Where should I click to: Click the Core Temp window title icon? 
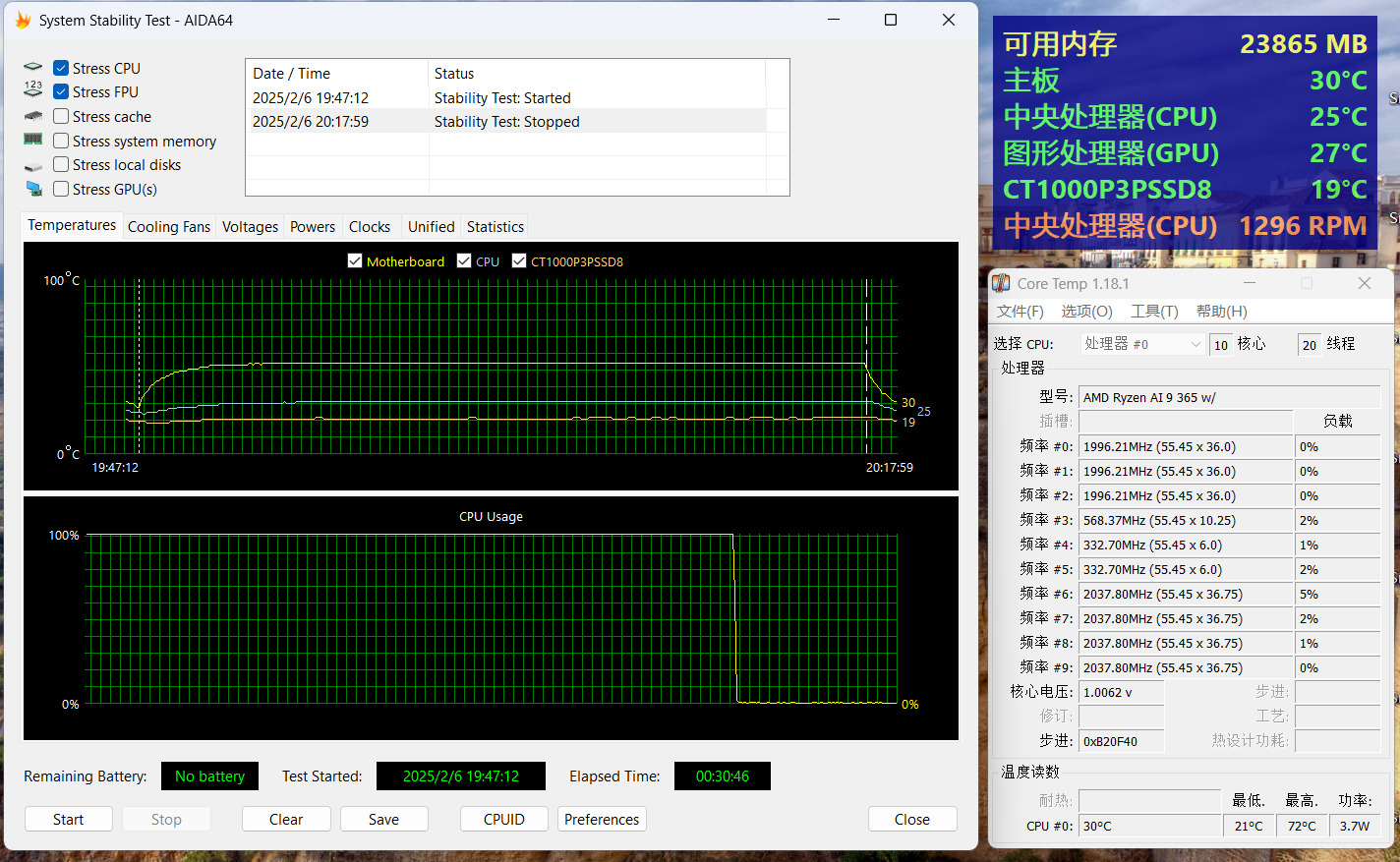(1001, 283)
